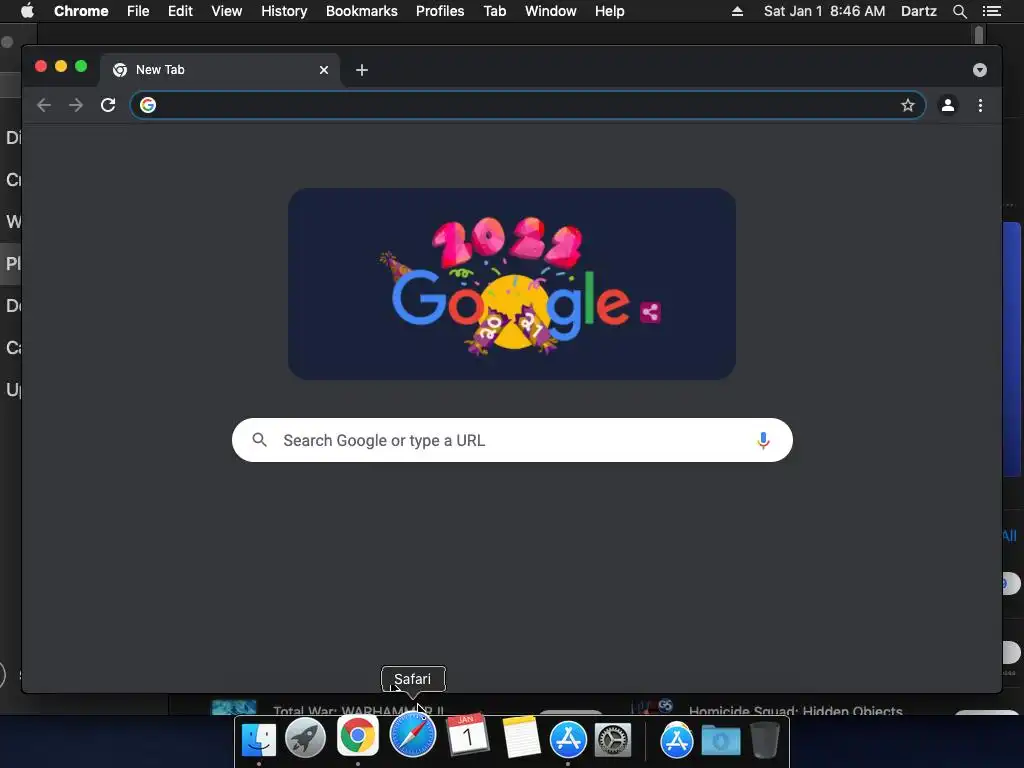Open the App Store icon left of System Preferences
This screenshot has width=1024, height=768.
pos(568,739)
